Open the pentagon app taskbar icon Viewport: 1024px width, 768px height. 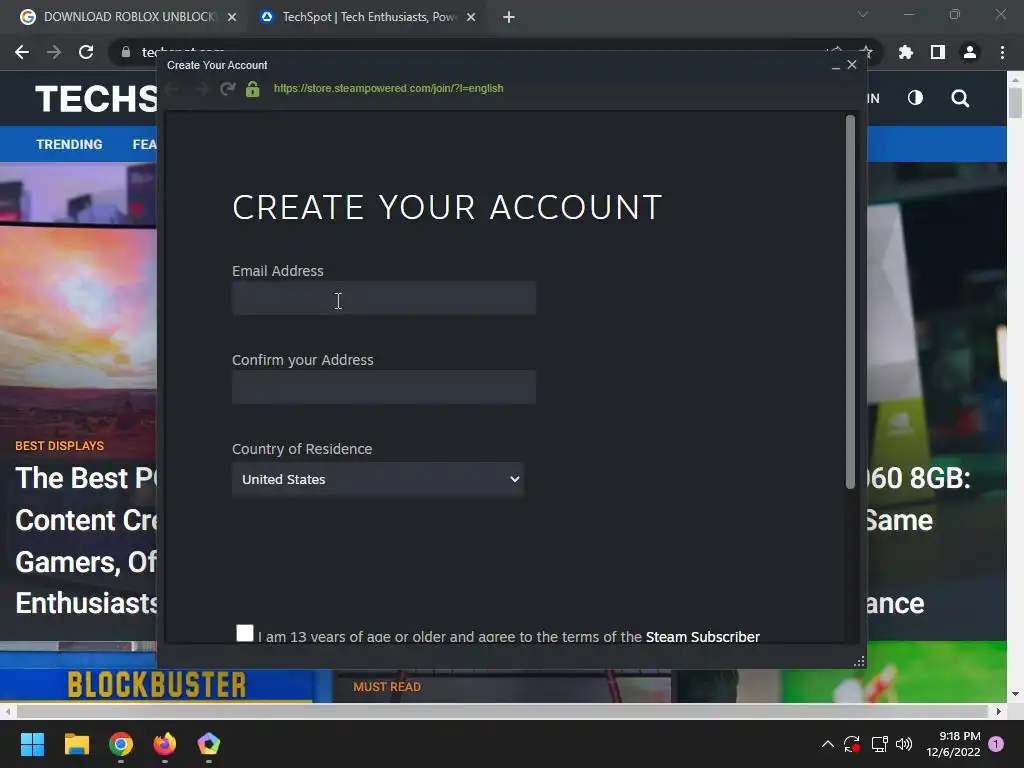pos(208,744)
